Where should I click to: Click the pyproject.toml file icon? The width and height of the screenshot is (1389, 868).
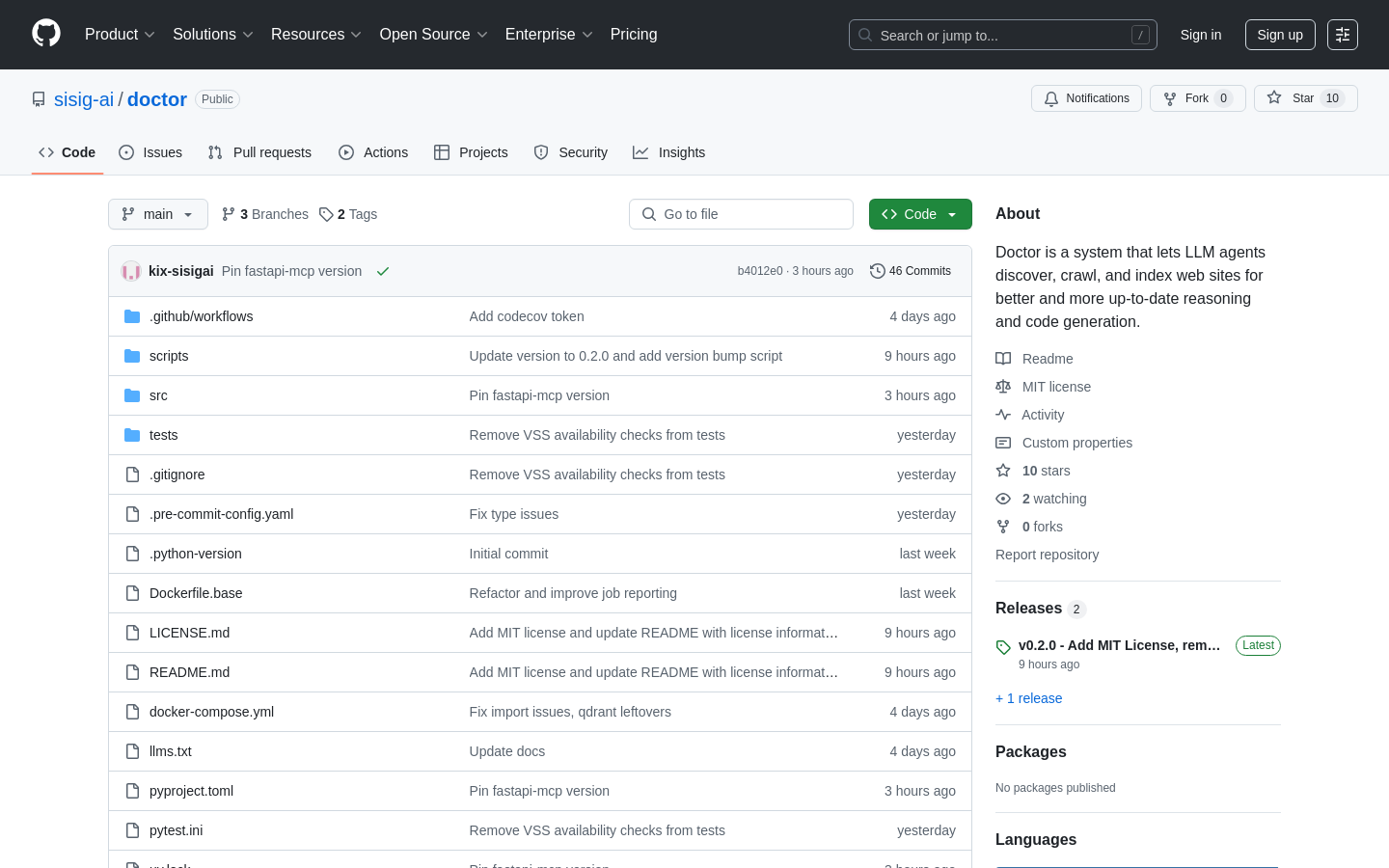132,791
